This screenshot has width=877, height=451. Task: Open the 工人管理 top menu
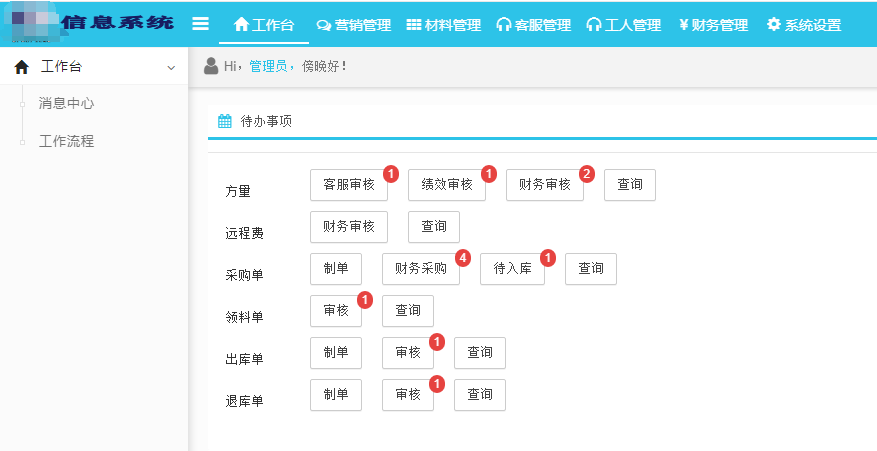coord(624,25)
